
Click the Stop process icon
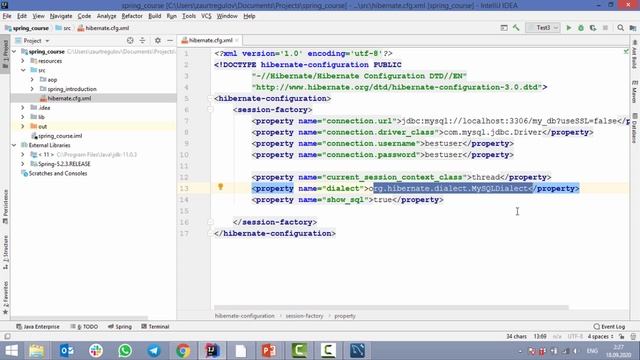point(605,28)
